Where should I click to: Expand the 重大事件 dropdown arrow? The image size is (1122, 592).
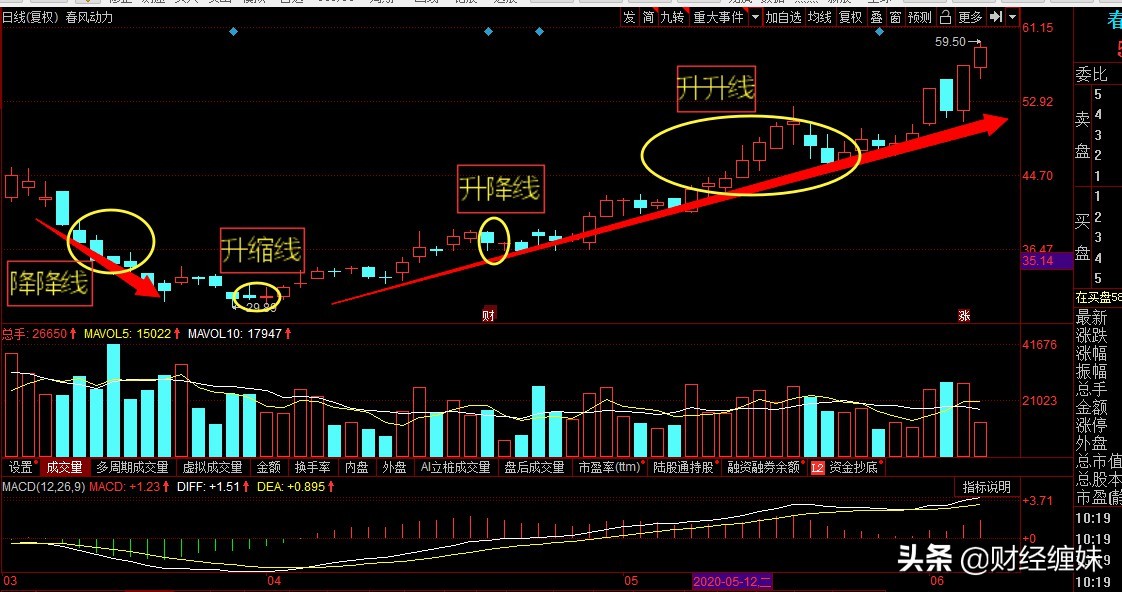tap(755, 17)
